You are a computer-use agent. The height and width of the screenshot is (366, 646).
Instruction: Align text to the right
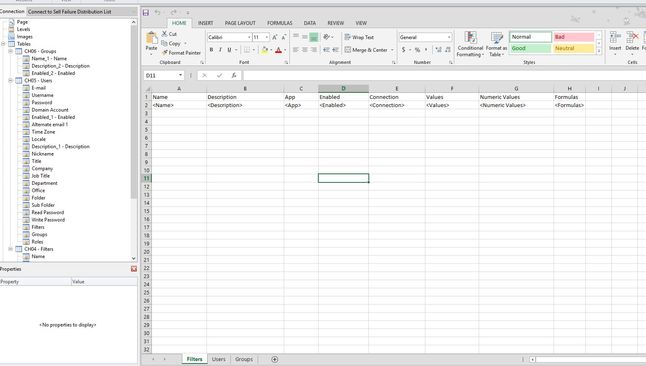314,50
